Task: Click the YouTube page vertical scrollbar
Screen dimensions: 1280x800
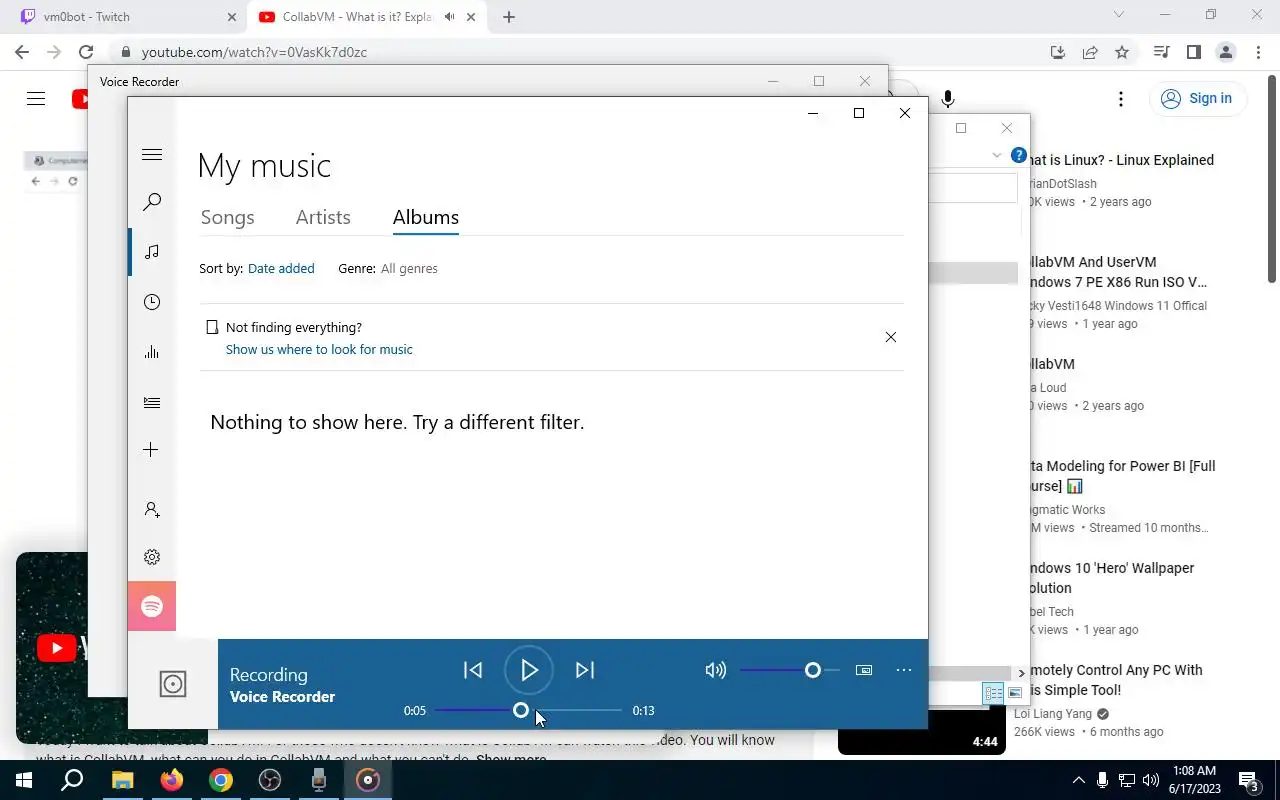Action: 1272,180
